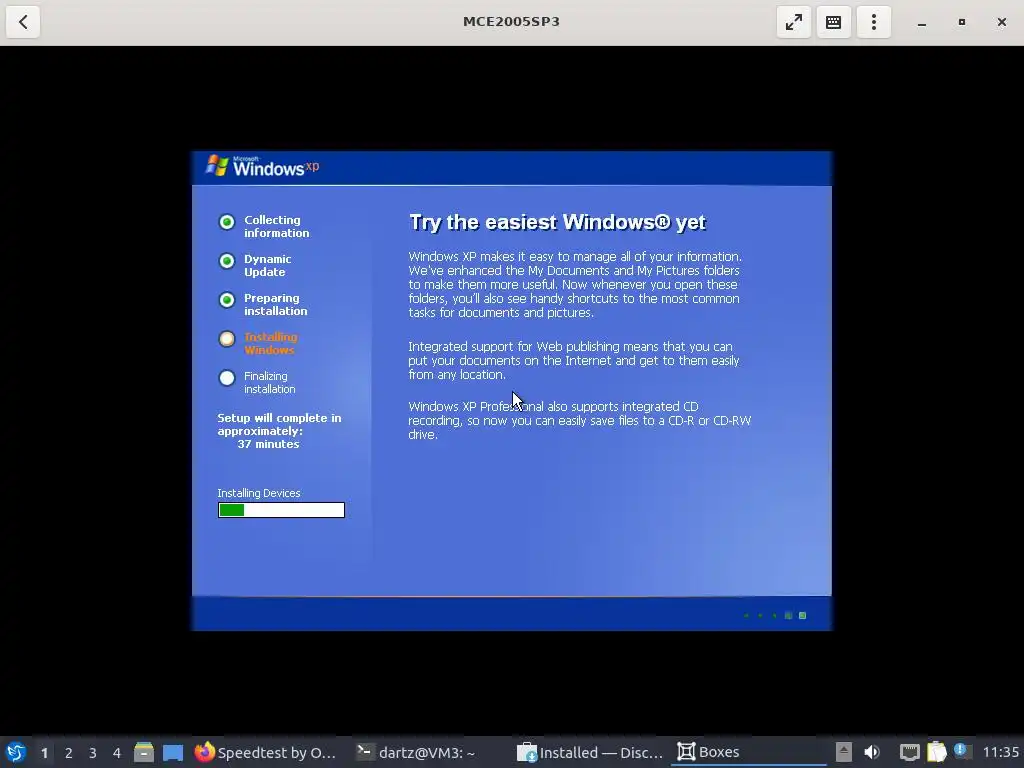The height and width of the screenshot is (768, 1024).
Task: Click the Collecting information step indicator
Action: click(227, 222)
